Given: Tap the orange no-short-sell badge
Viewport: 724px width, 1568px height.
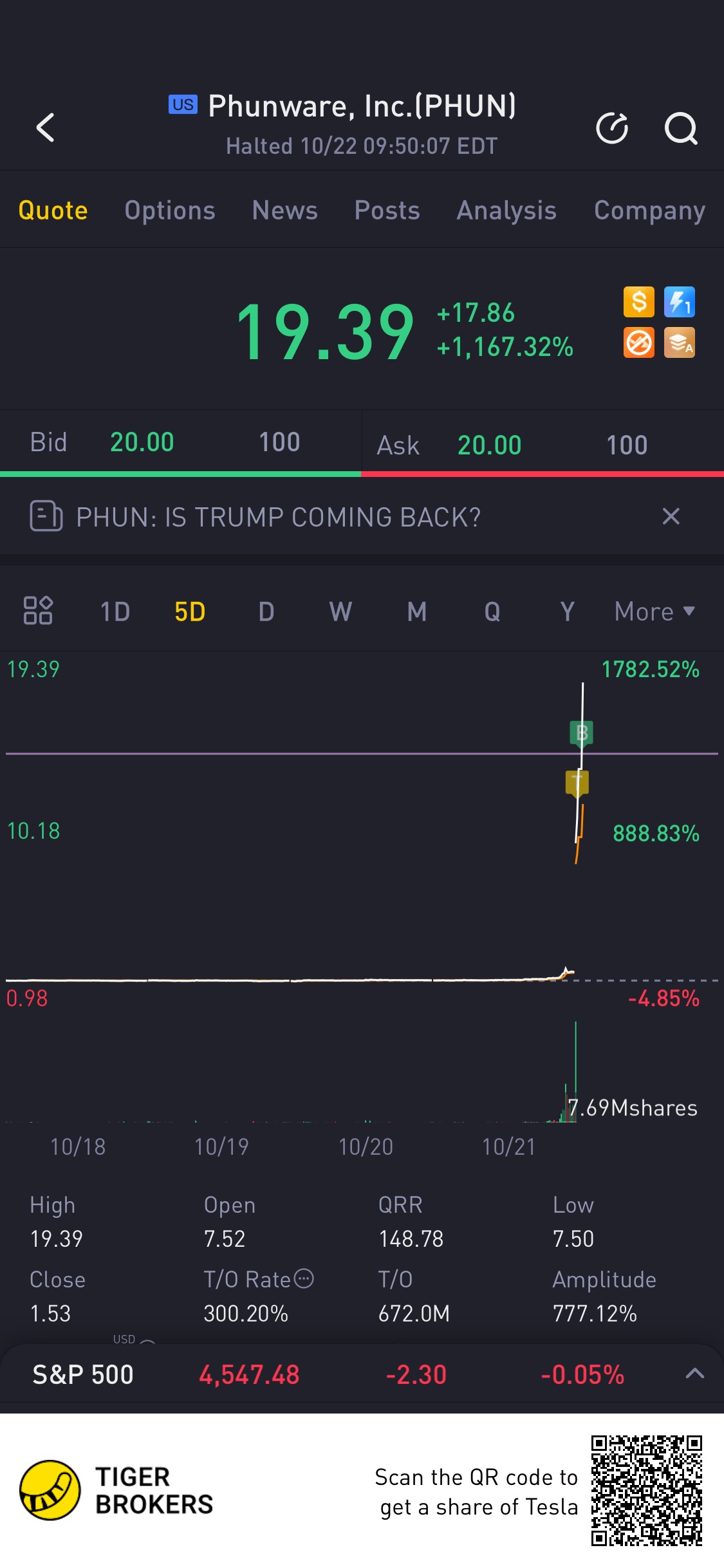Looking at the screenshot, I should [x=639, y=342].
